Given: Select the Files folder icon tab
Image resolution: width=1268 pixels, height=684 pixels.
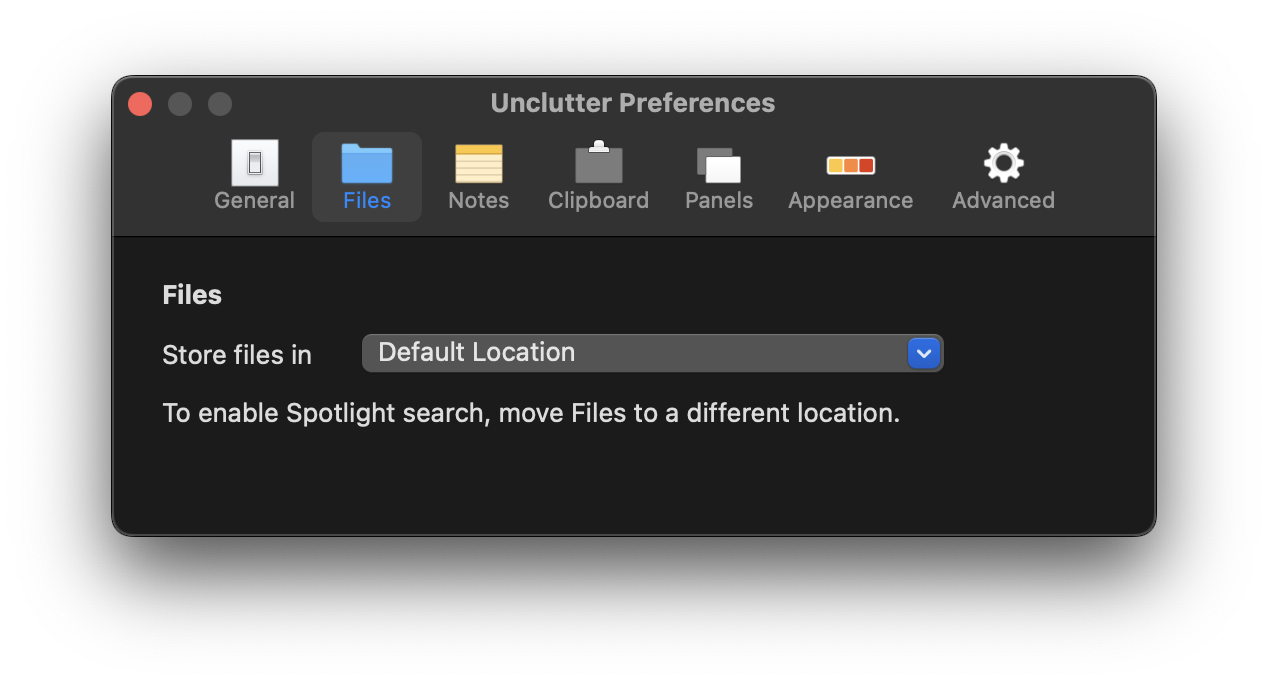Looking at the screenshot, I should (x=367, y=177).
